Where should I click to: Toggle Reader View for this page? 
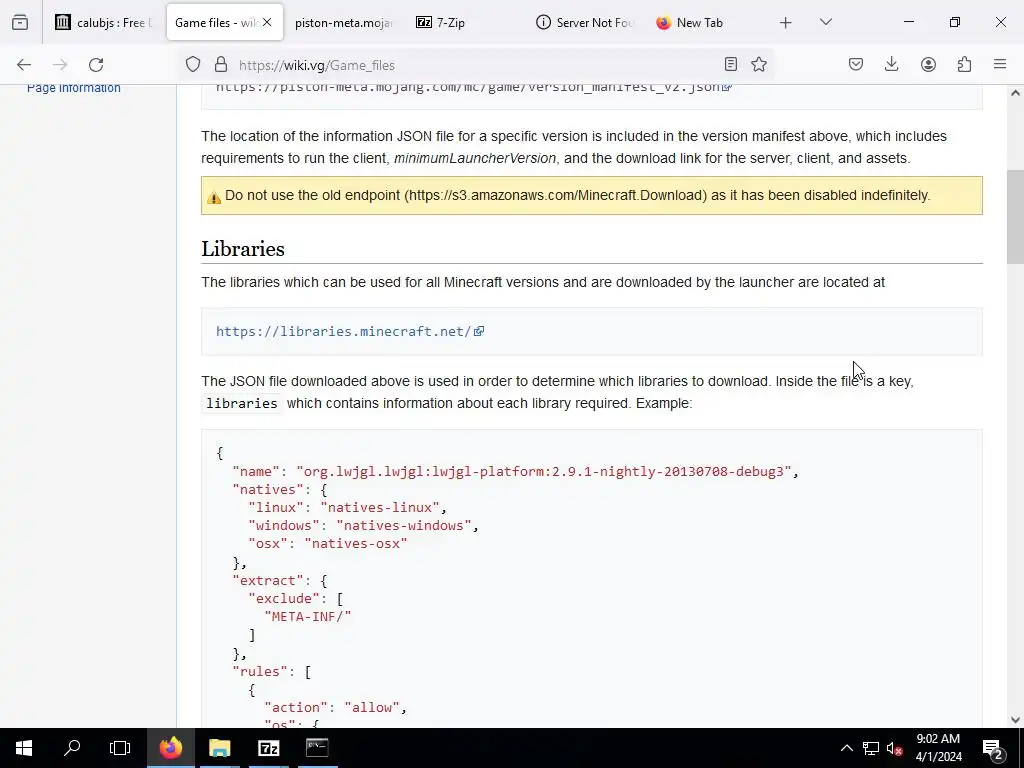coord(731,64)
